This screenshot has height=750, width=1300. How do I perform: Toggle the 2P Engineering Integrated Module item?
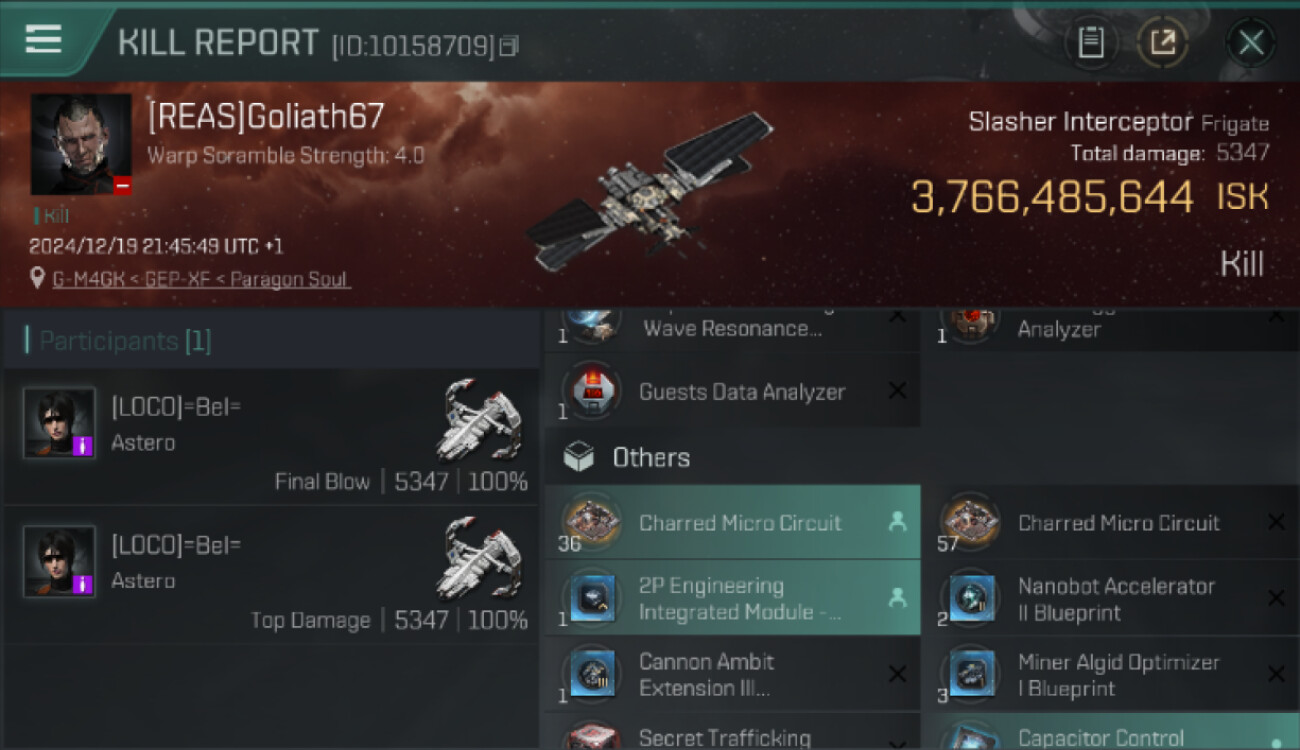(732, 598)
